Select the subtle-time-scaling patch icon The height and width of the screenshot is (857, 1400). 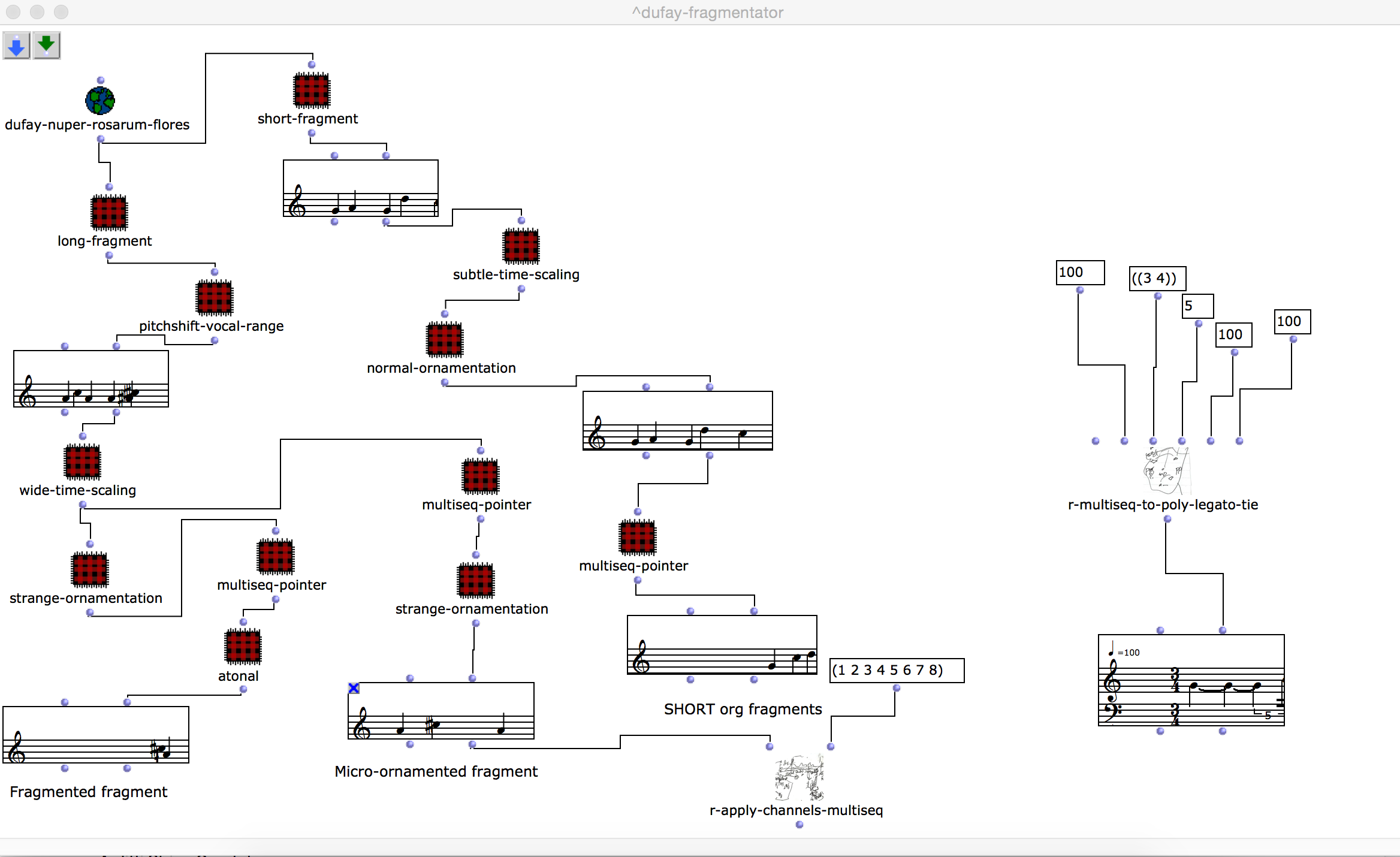click(521, 246)
